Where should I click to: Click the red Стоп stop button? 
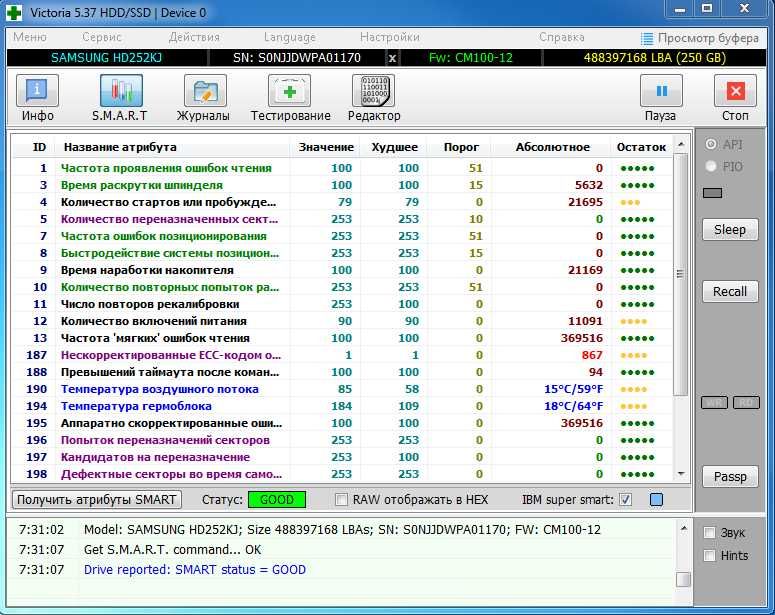pyautogui.click(x=735, y=91)
